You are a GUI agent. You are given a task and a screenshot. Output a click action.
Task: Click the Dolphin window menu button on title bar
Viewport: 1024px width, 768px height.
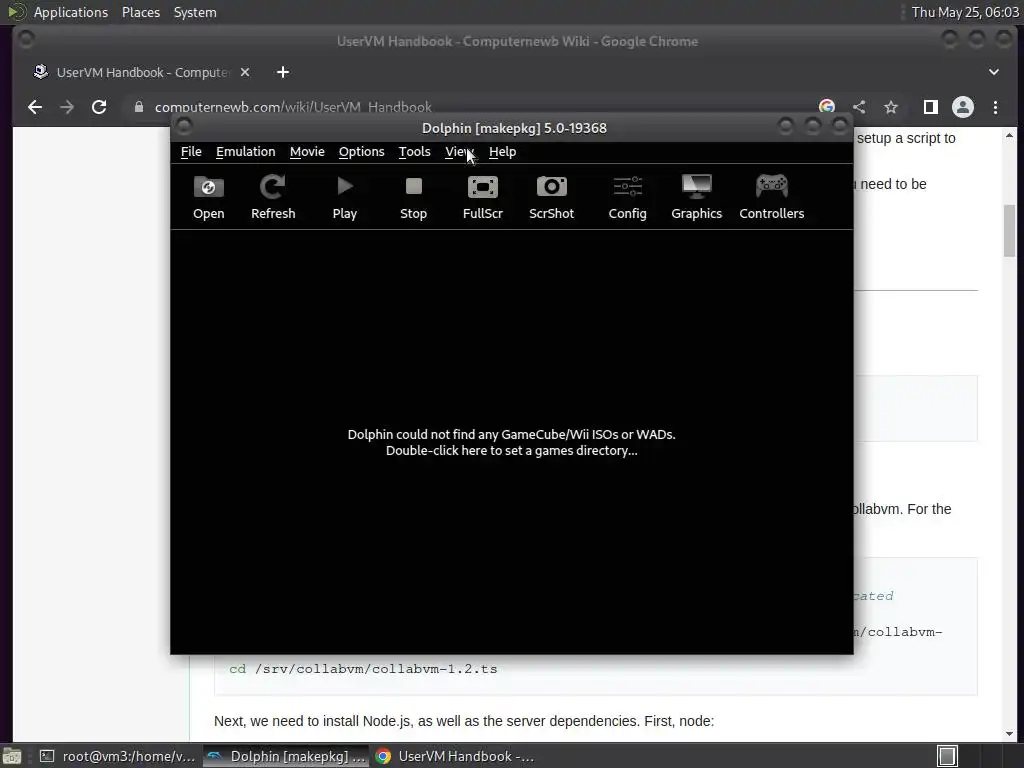[x=184, y=126]
